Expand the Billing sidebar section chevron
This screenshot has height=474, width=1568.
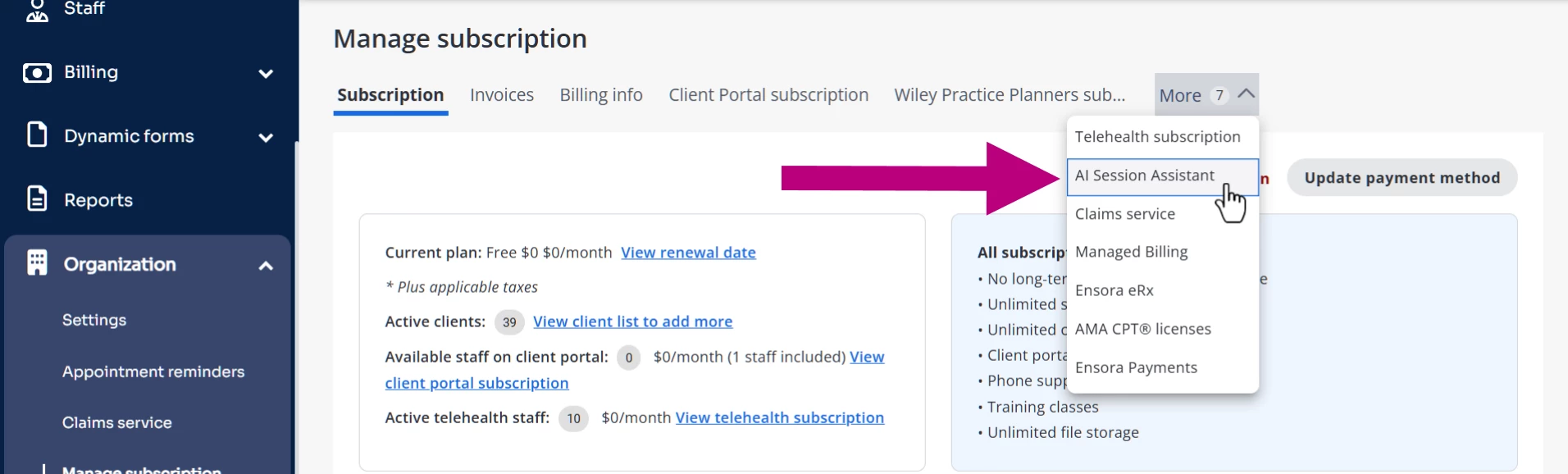coord(266,74)
